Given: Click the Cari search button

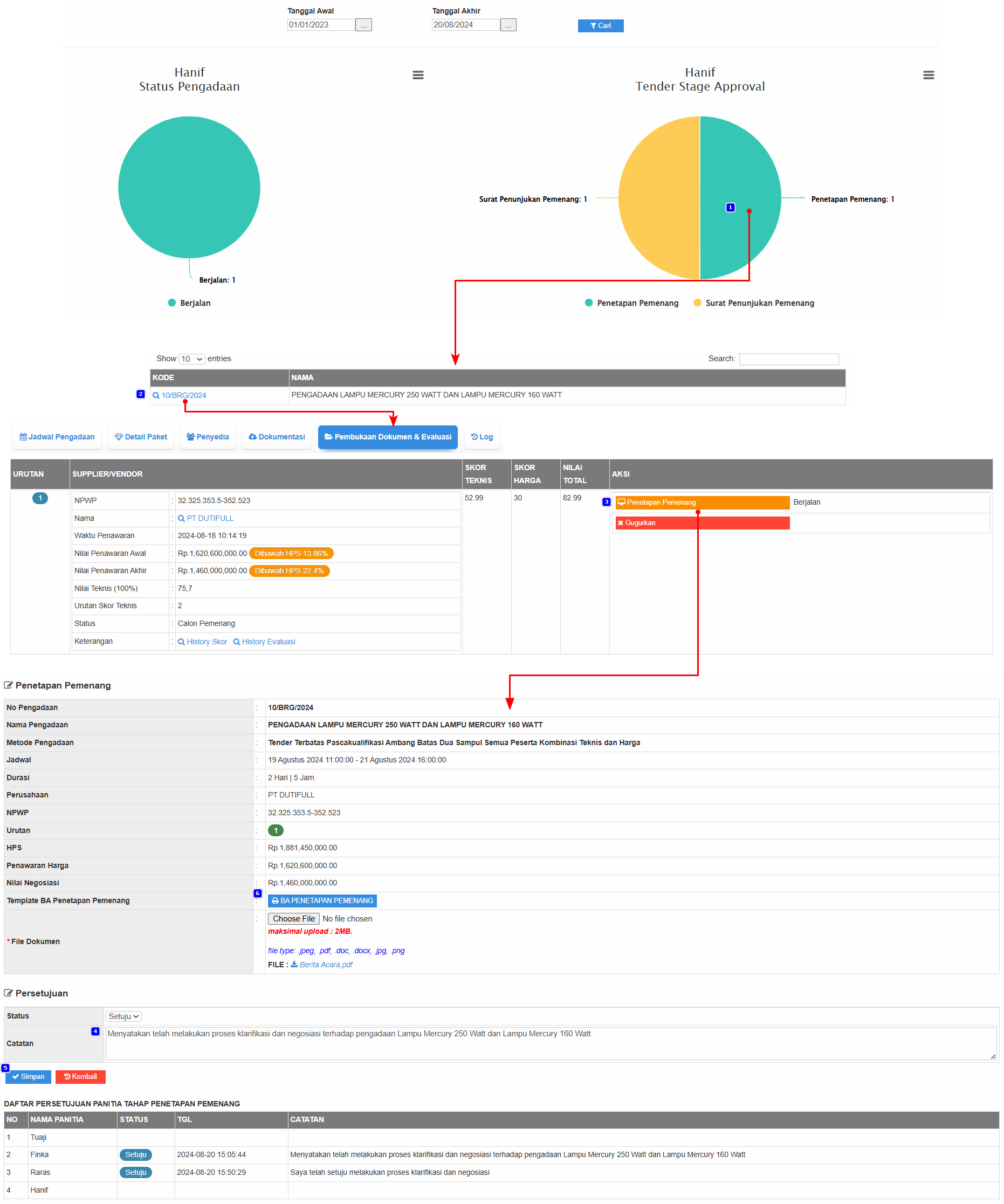Looking at the screenshot, I should (x=600, y=26).
